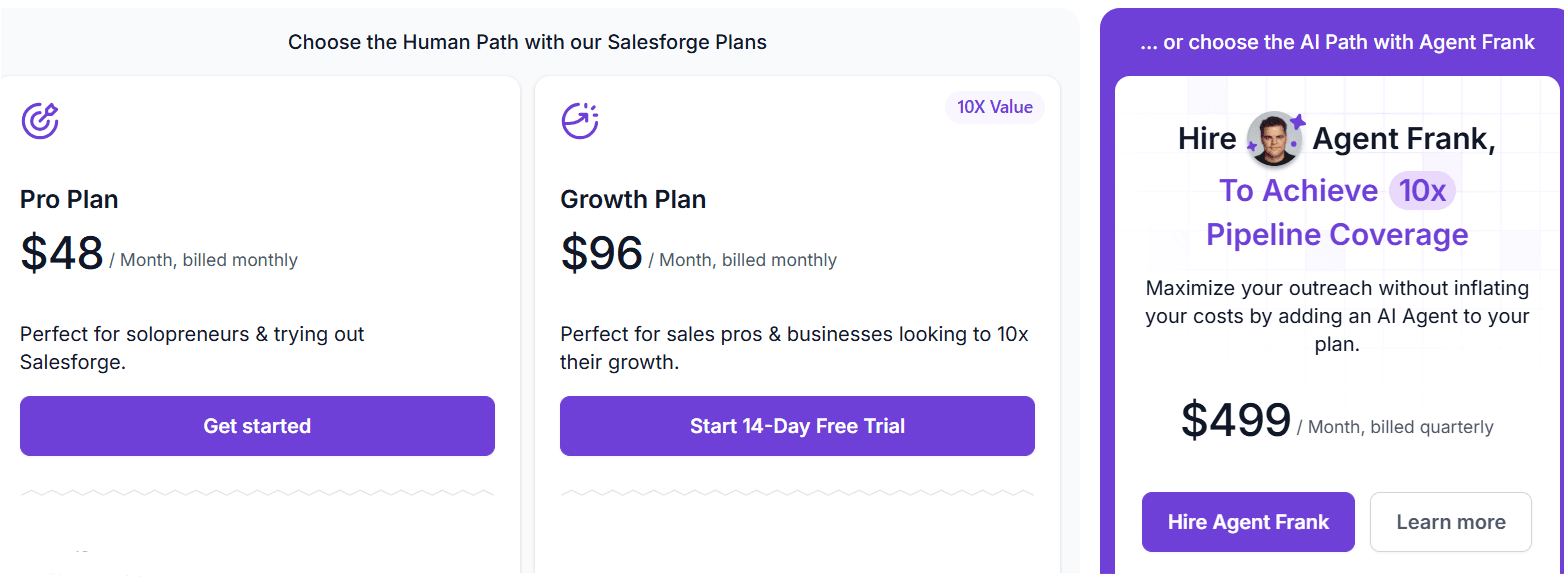The height and width of the screenshot is (580, 1564).
Task: Click the 10X Value badge on Growth Plan
Action: (x=994, y=107)
